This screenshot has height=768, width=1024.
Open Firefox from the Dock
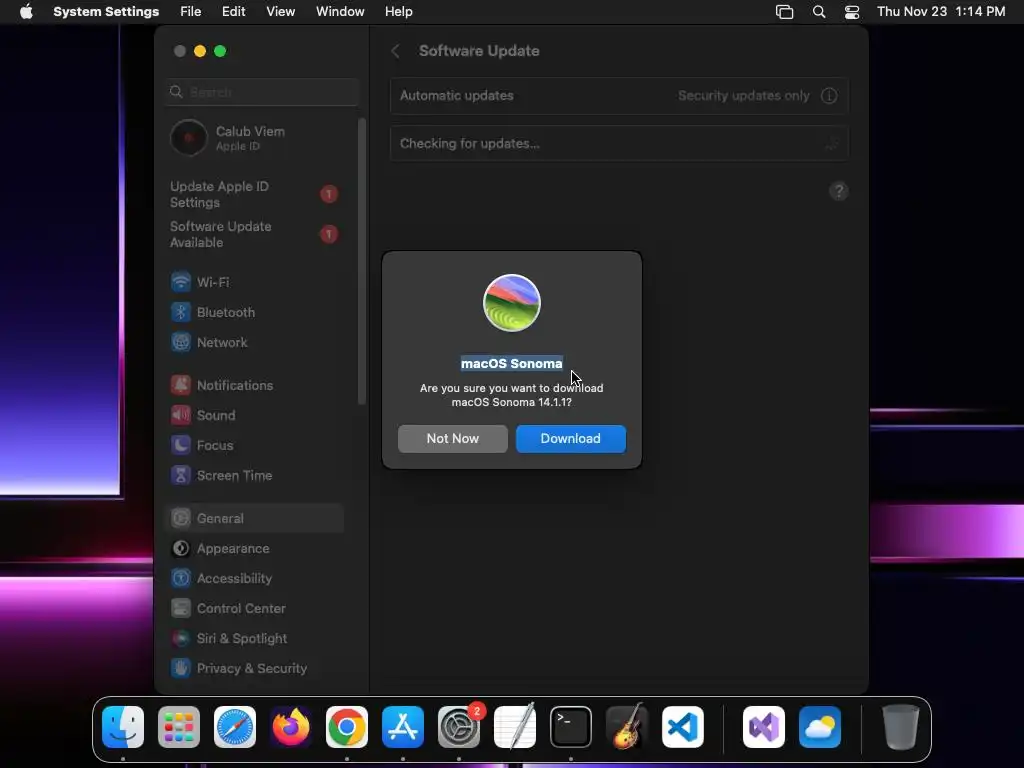point(291,727)
